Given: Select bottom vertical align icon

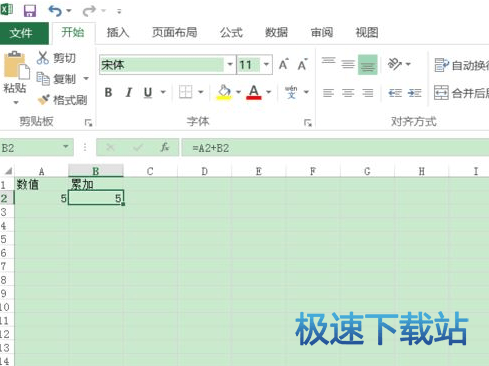Looking at the screenshot, I should point(368,65).
